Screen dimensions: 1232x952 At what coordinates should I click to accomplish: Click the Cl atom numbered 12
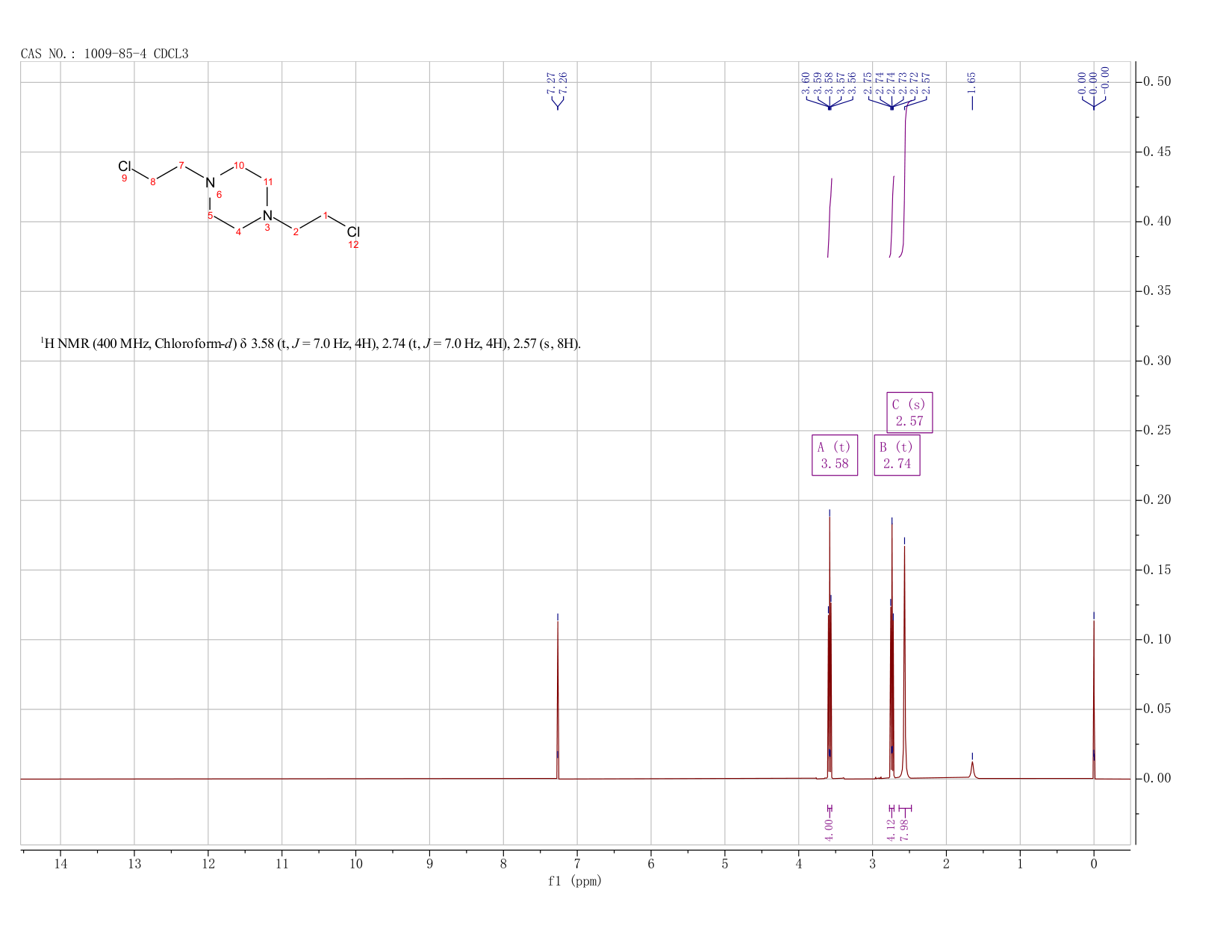pos(353,232)
